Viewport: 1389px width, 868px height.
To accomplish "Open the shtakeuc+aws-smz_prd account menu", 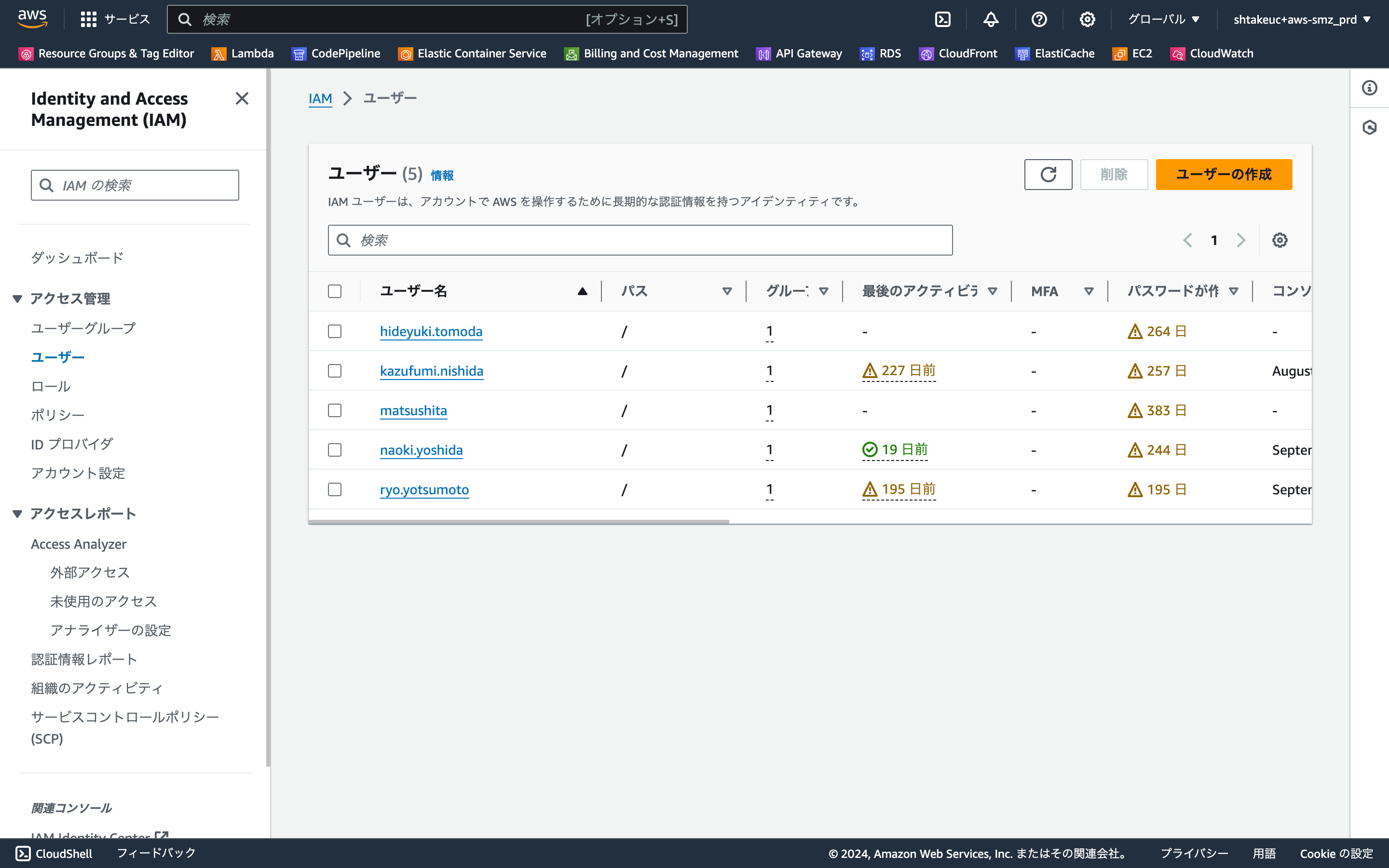I will pyautogui.click(x=1302, y=19).
